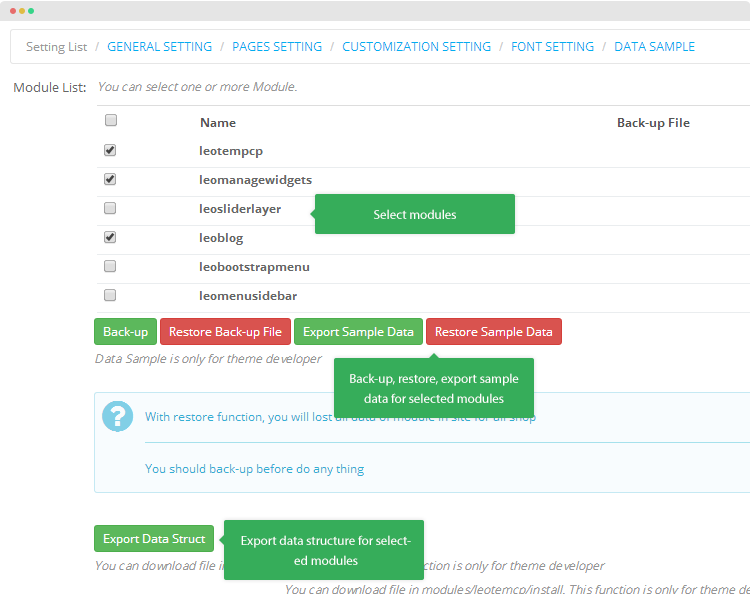Tick the leomenusidebar checkbox
The height and width of the screenshot is (594, 750).
110,295
